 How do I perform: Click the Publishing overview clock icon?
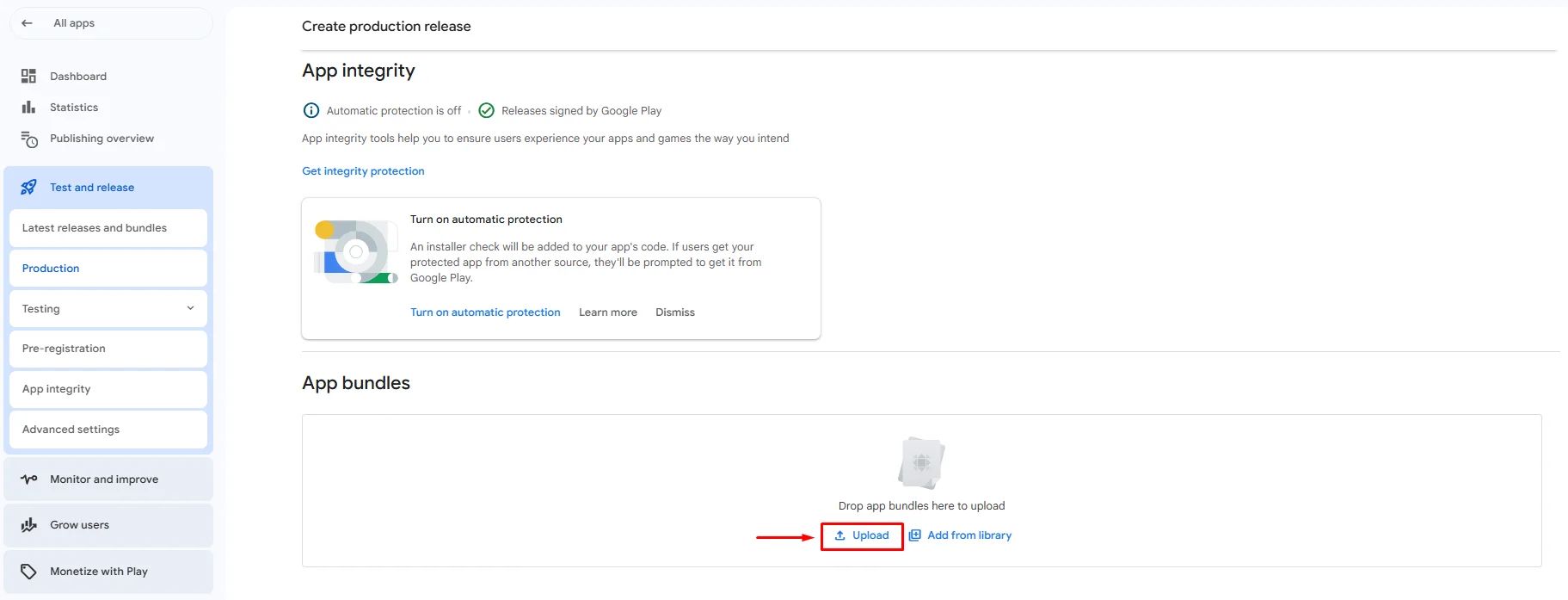[29, 139]
